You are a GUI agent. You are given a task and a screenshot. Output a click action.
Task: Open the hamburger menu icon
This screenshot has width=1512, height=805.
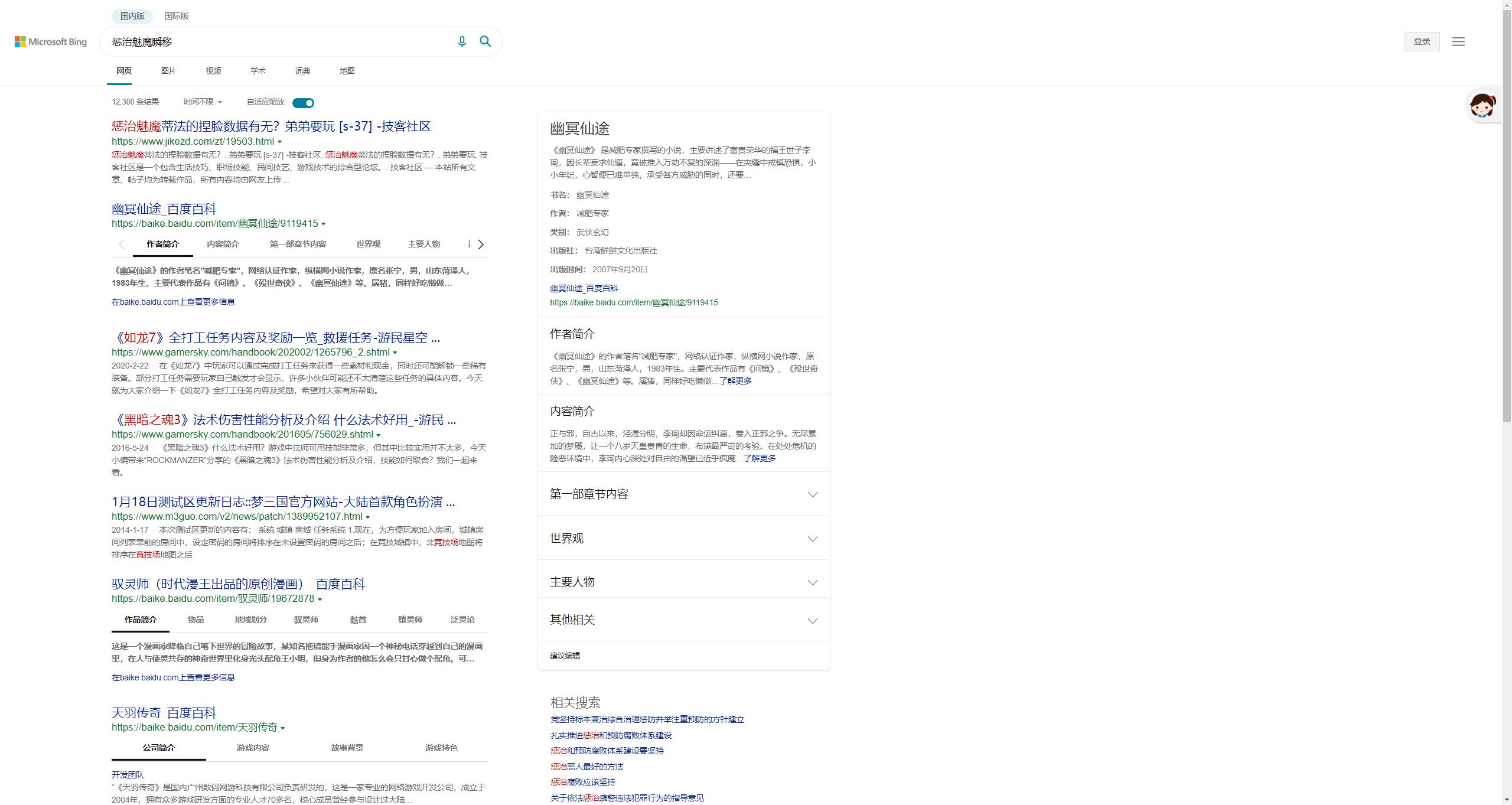pos(1458,41)
